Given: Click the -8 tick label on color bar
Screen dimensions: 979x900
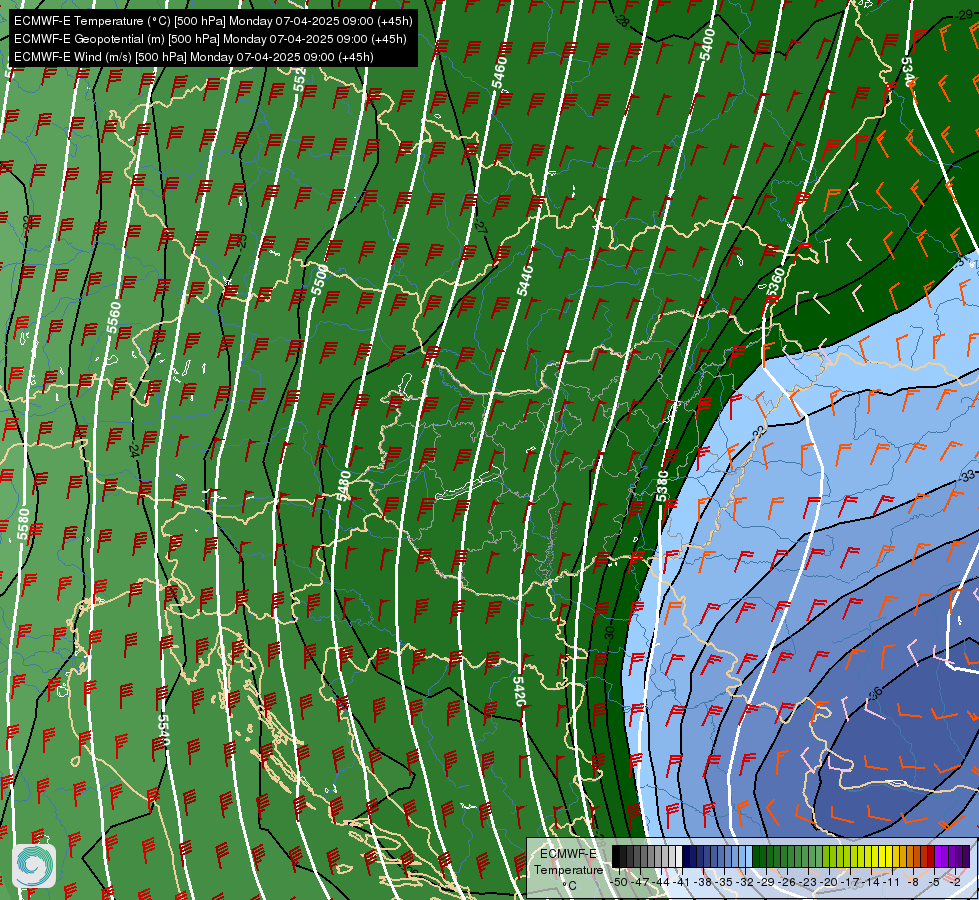Looking at the screenshot, I should (x=914, y=883).
